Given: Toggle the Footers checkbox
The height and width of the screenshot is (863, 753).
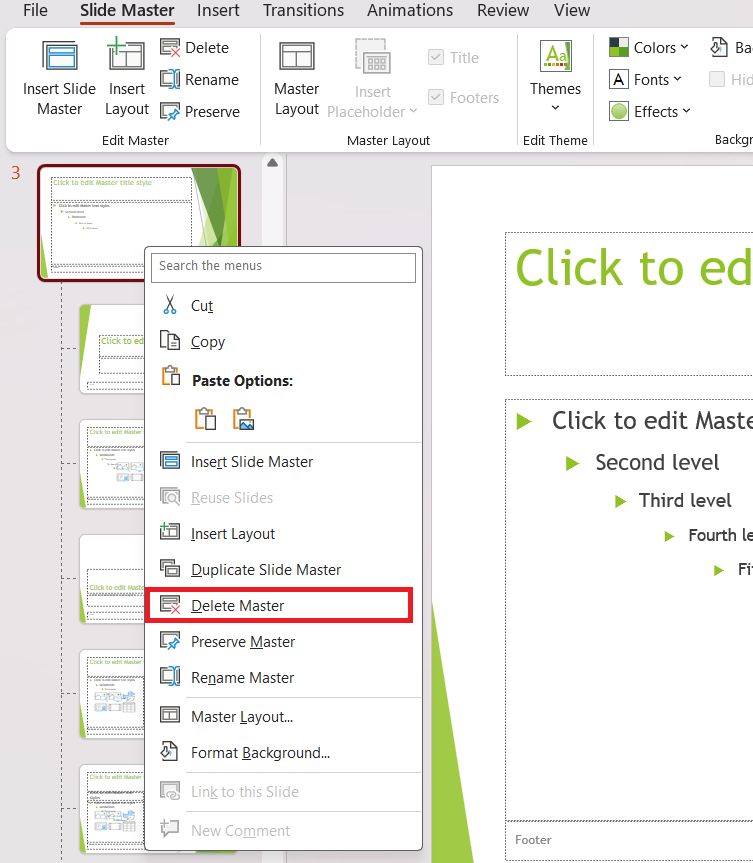Looking at the screenshot, I should [436, 97].
